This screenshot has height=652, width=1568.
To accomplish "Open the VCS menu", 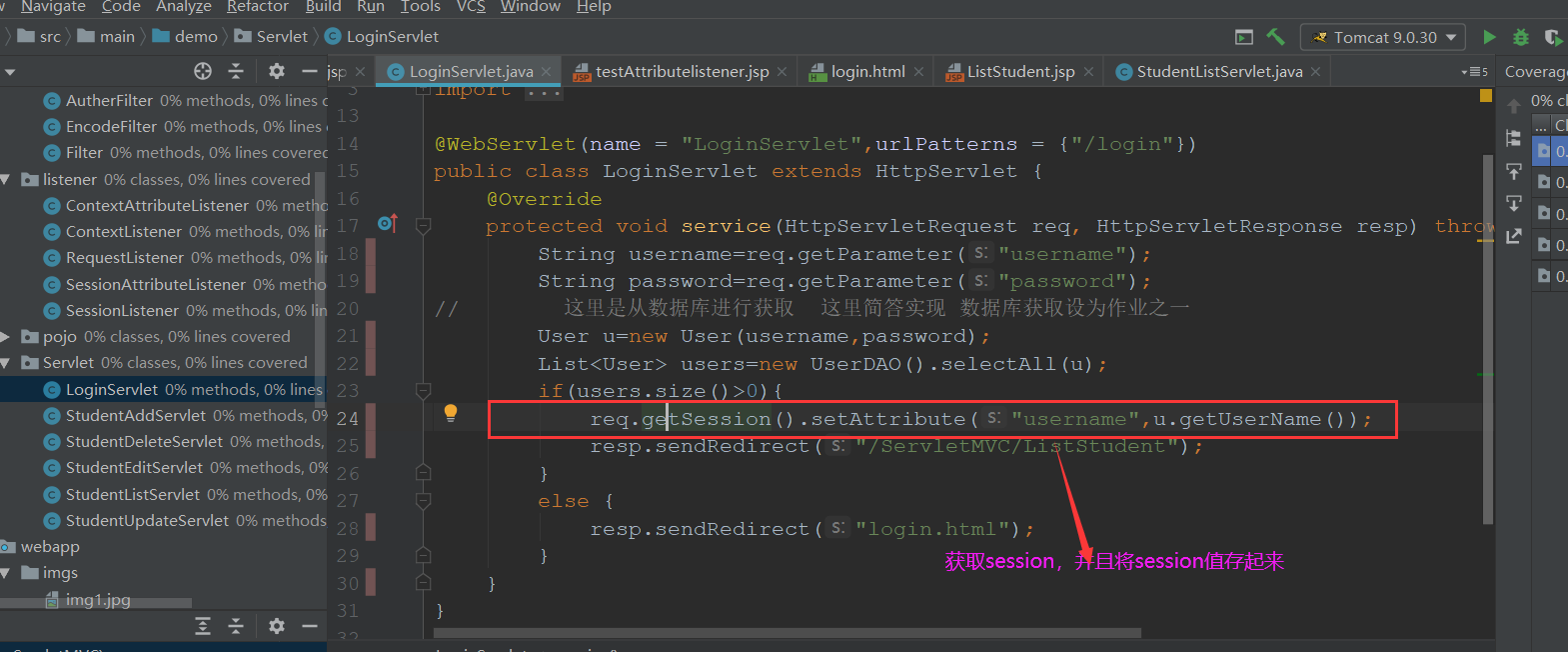I will coord(471,7).
